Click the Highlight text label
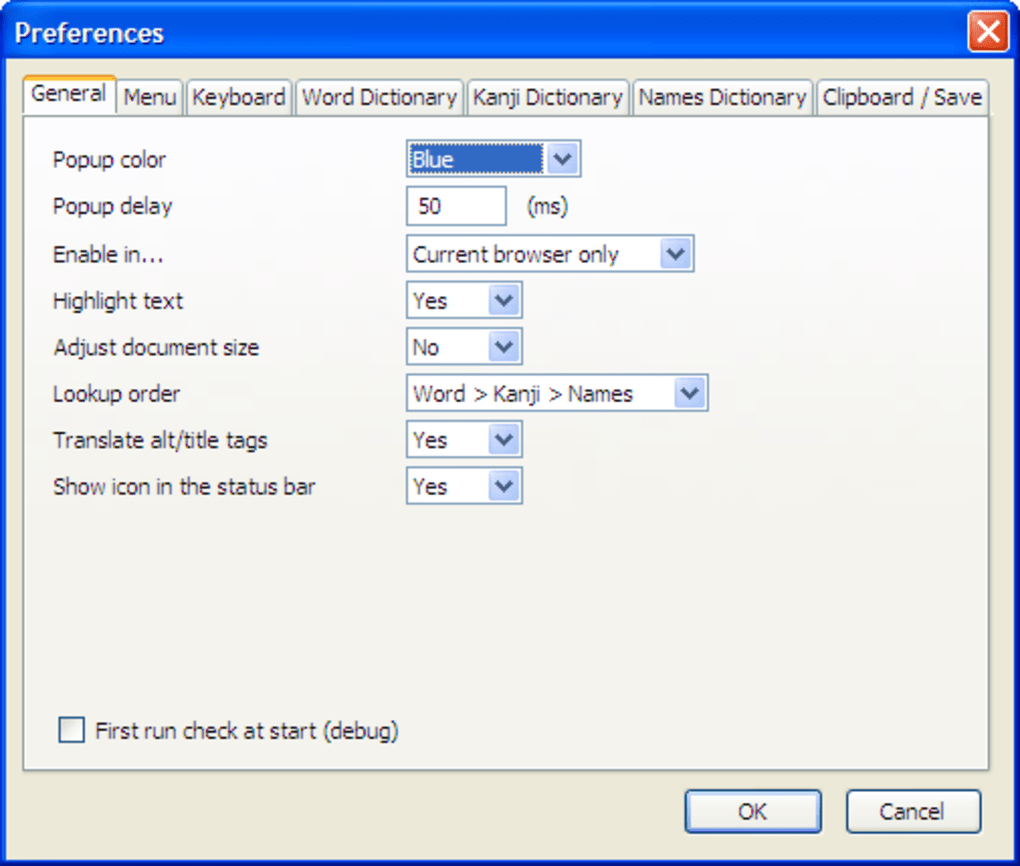1020x866 pixels. [x=118, y=301]
